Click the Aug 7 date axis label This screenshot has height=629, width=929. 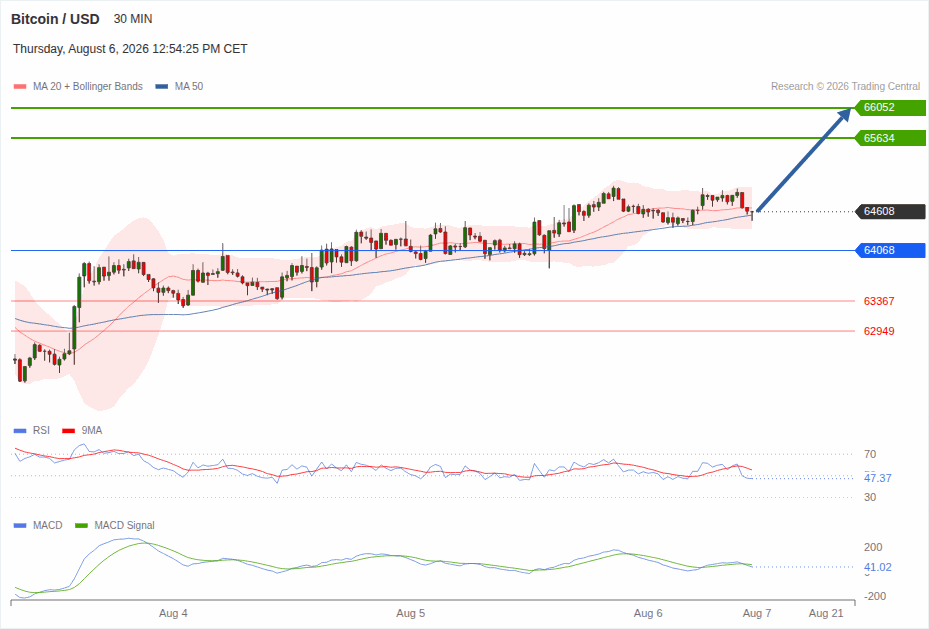click(757, 613)
